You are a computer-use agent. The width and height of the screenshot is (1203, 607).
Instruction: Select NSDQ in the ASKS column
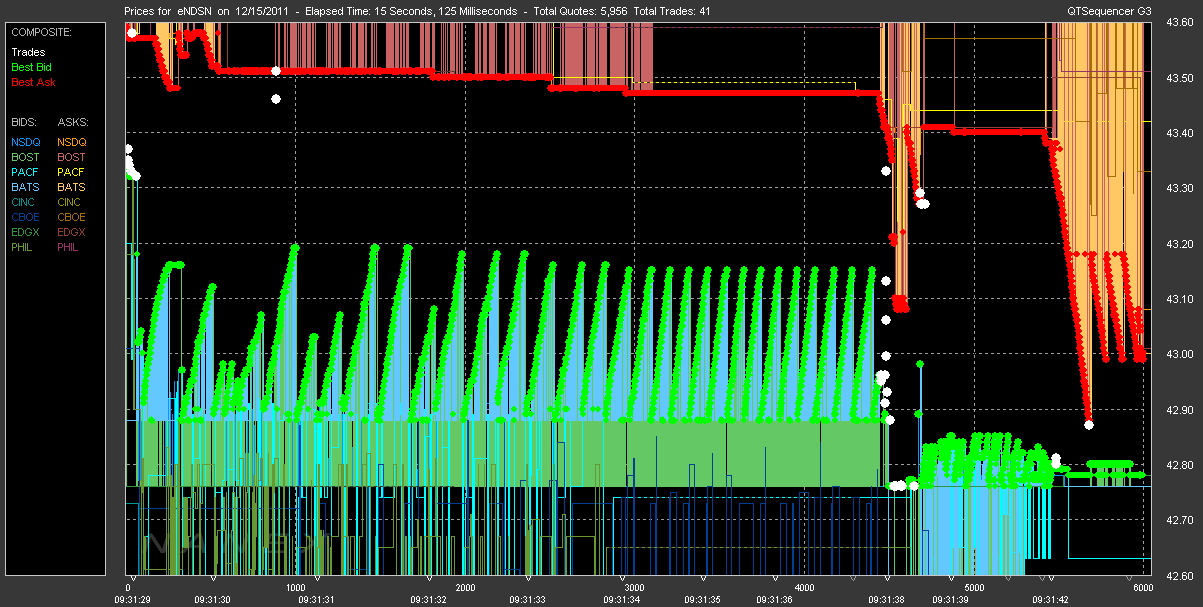(x=72, y=142)
